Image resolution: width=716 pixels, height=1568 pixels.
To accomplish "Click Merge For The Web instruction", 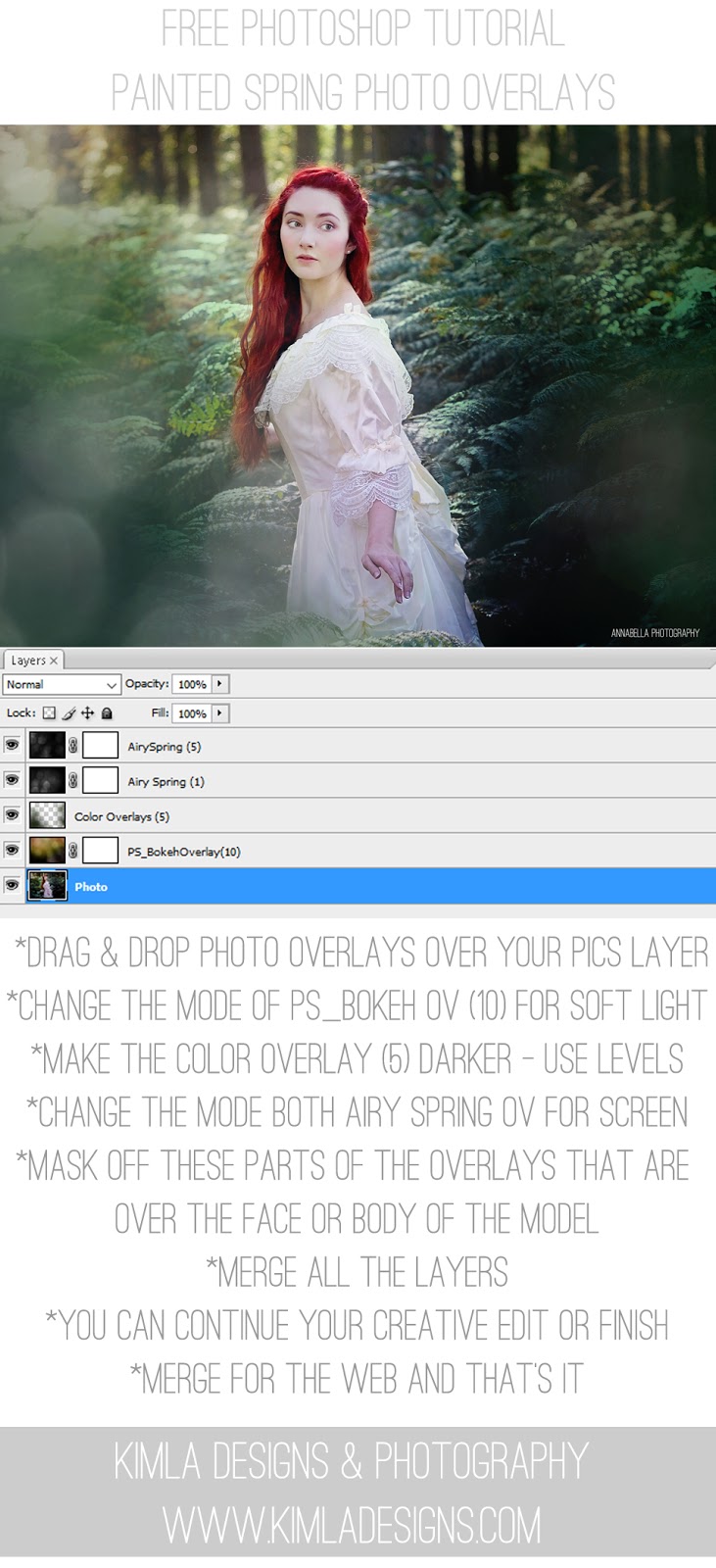I will [x=358, y=1379].
